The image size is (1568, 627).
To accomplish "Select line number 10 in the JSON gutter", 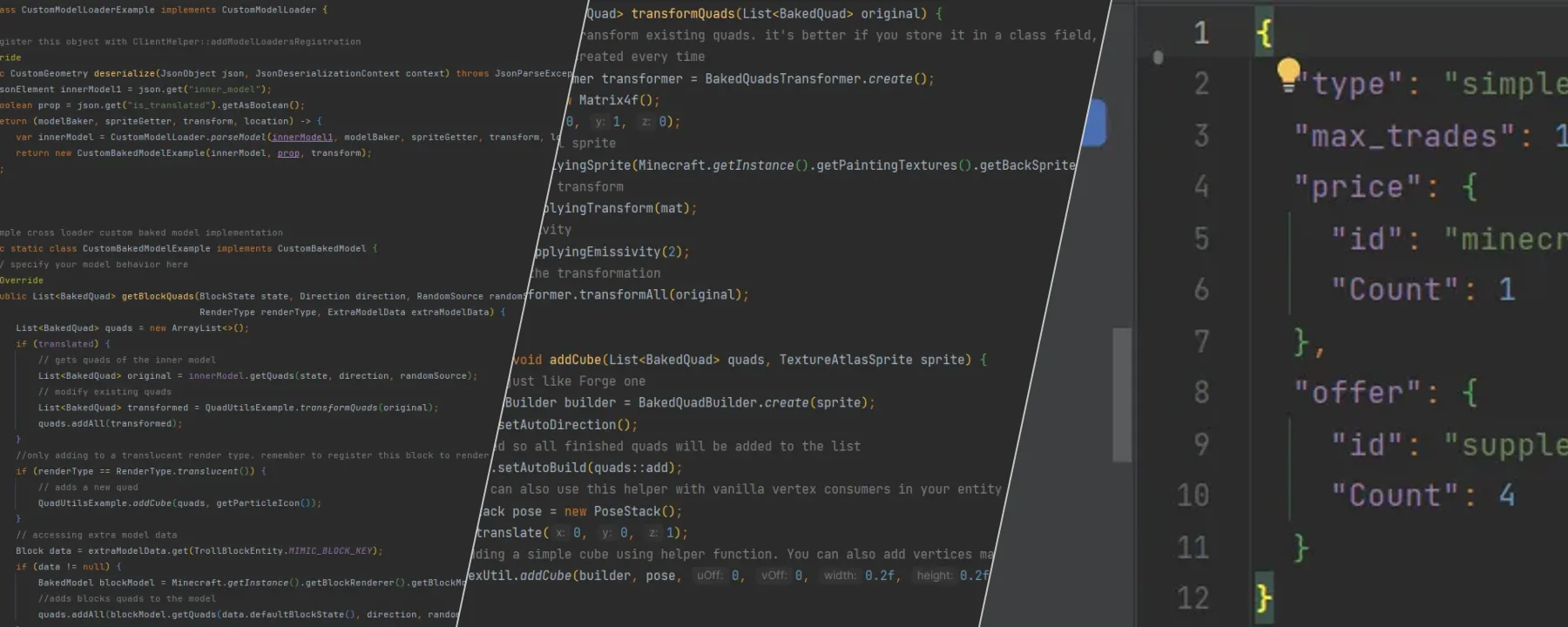I will 1193,496.
